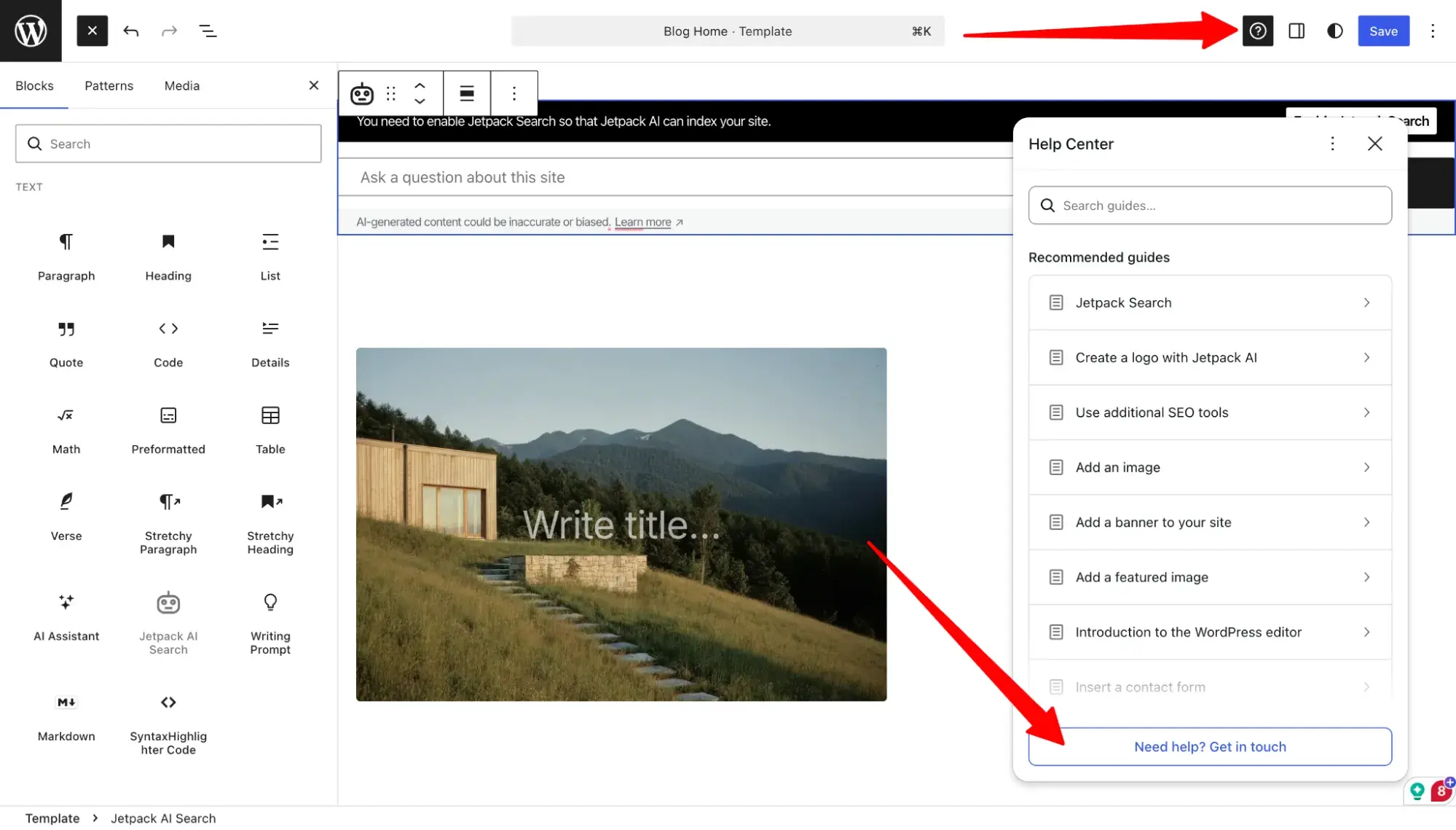Insert the AI Assistant block
The image size is (1456, 830).
(x=66, y=616)
